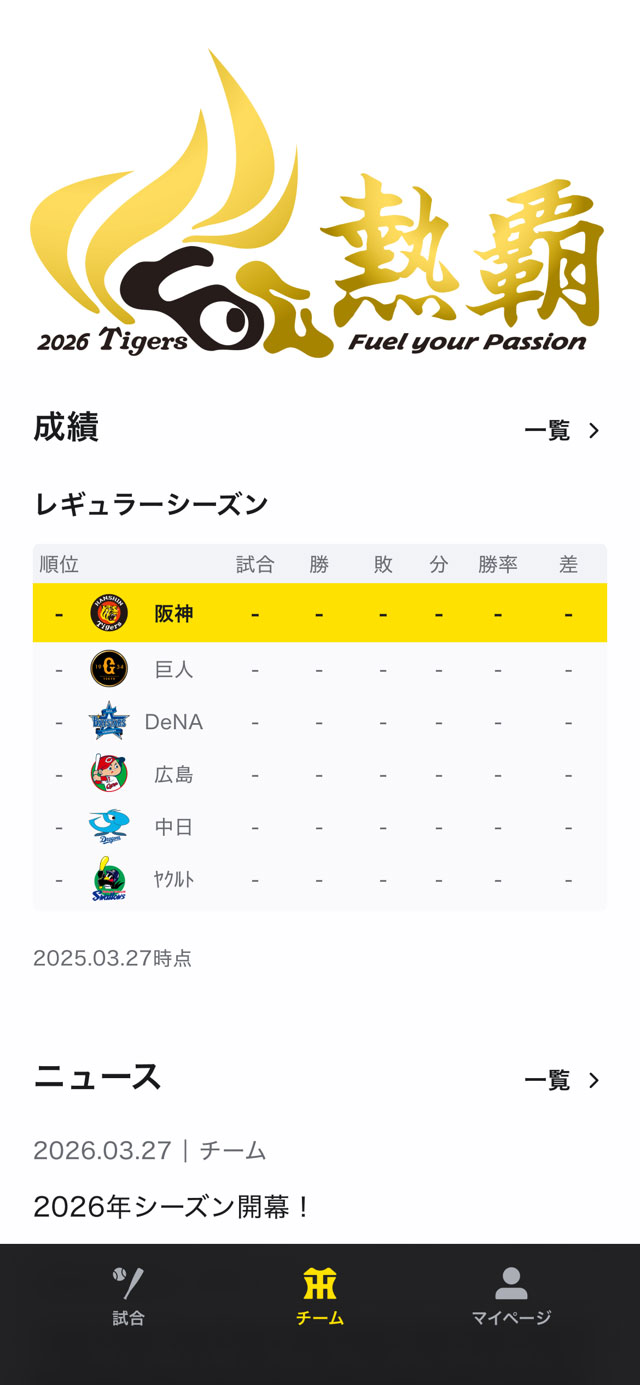Tap the 順位 column header

click(59, 565)
